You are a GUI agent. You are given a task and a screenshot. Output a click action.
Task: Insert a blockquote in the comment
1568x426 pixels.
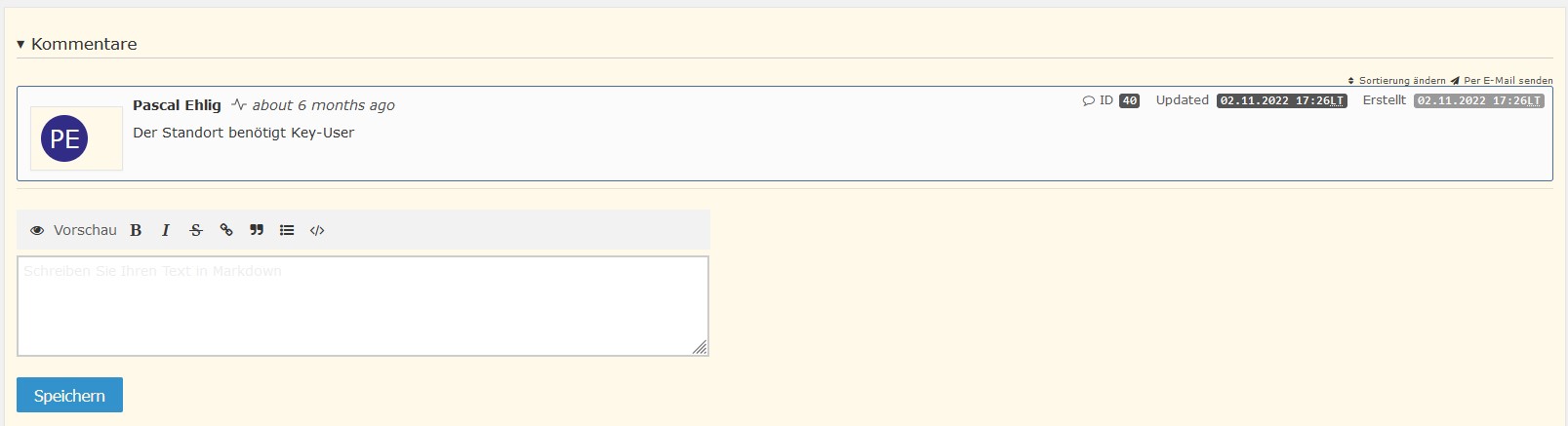click(257, 230)
